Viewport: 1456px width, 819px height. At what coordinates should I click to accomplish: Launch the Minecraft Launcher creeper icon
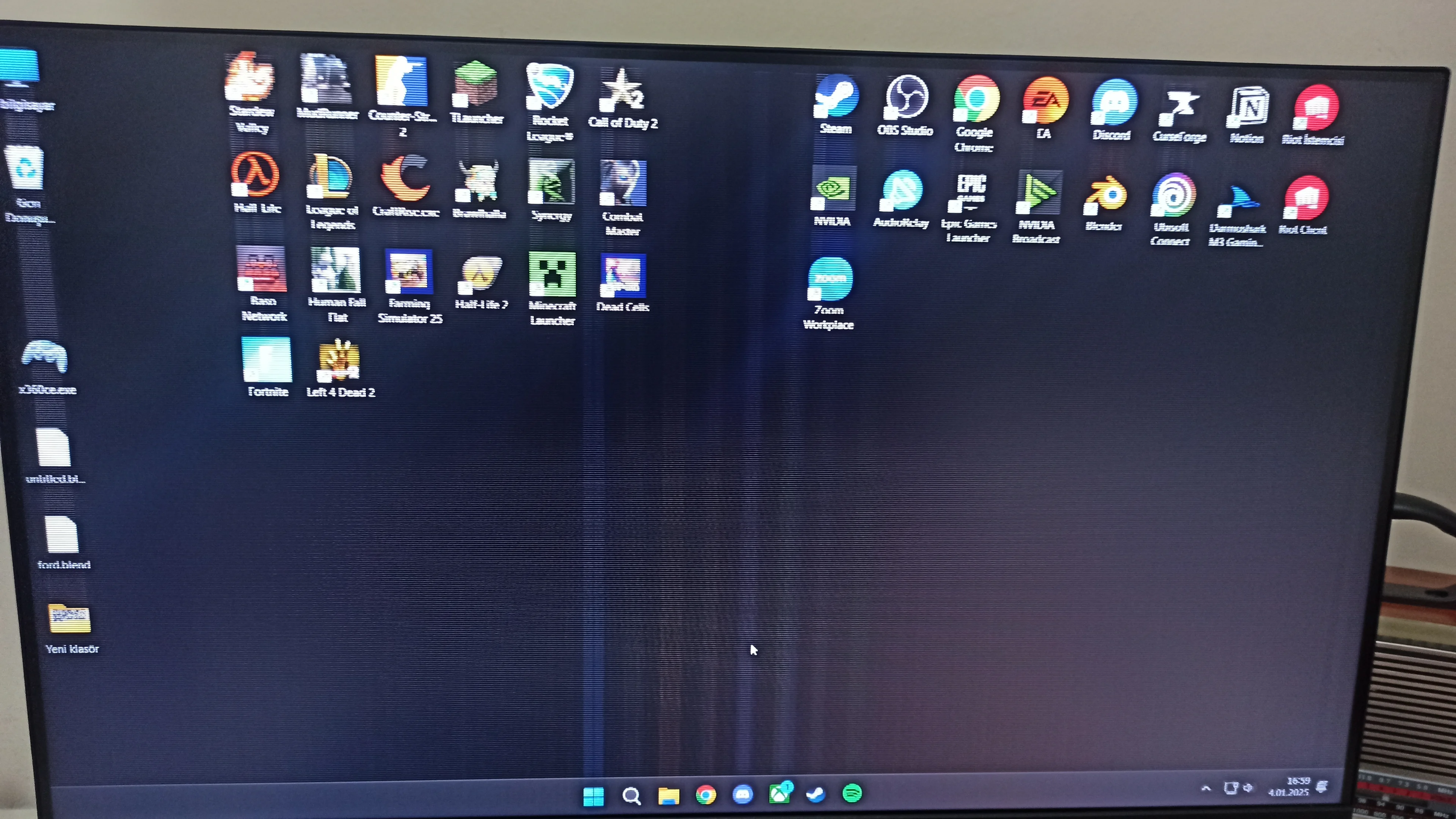[552, 275]
